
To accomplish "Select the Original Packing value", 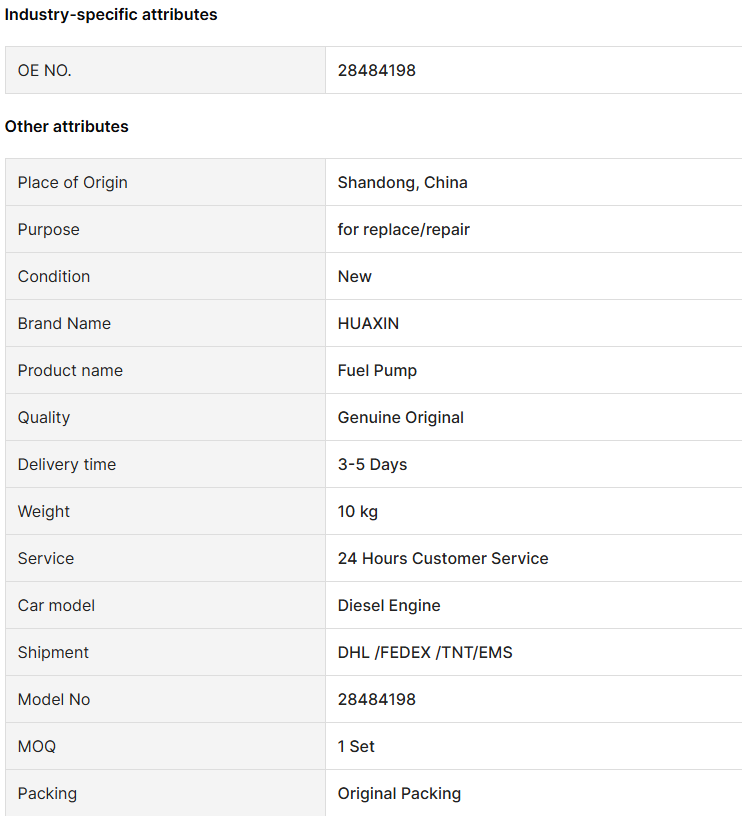I will 399,794.
